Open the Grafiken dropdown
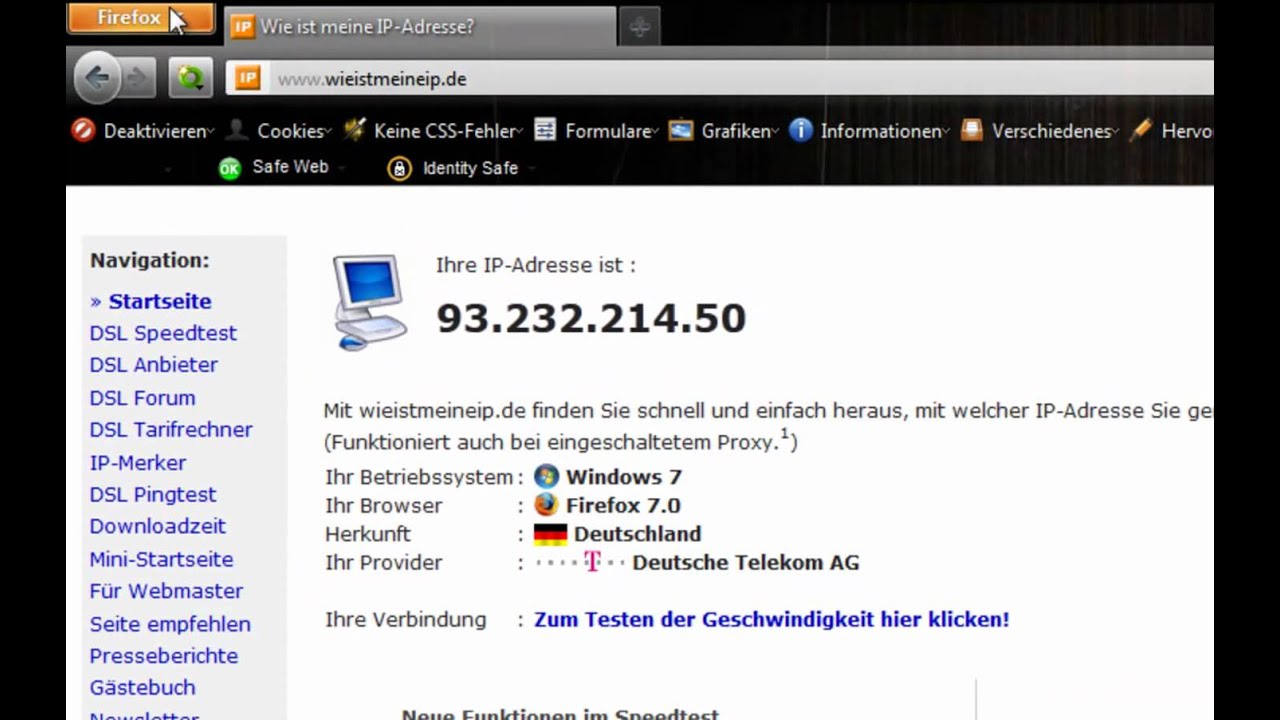The height and width of the screenshot is (720, 1280). coord(739,131)
